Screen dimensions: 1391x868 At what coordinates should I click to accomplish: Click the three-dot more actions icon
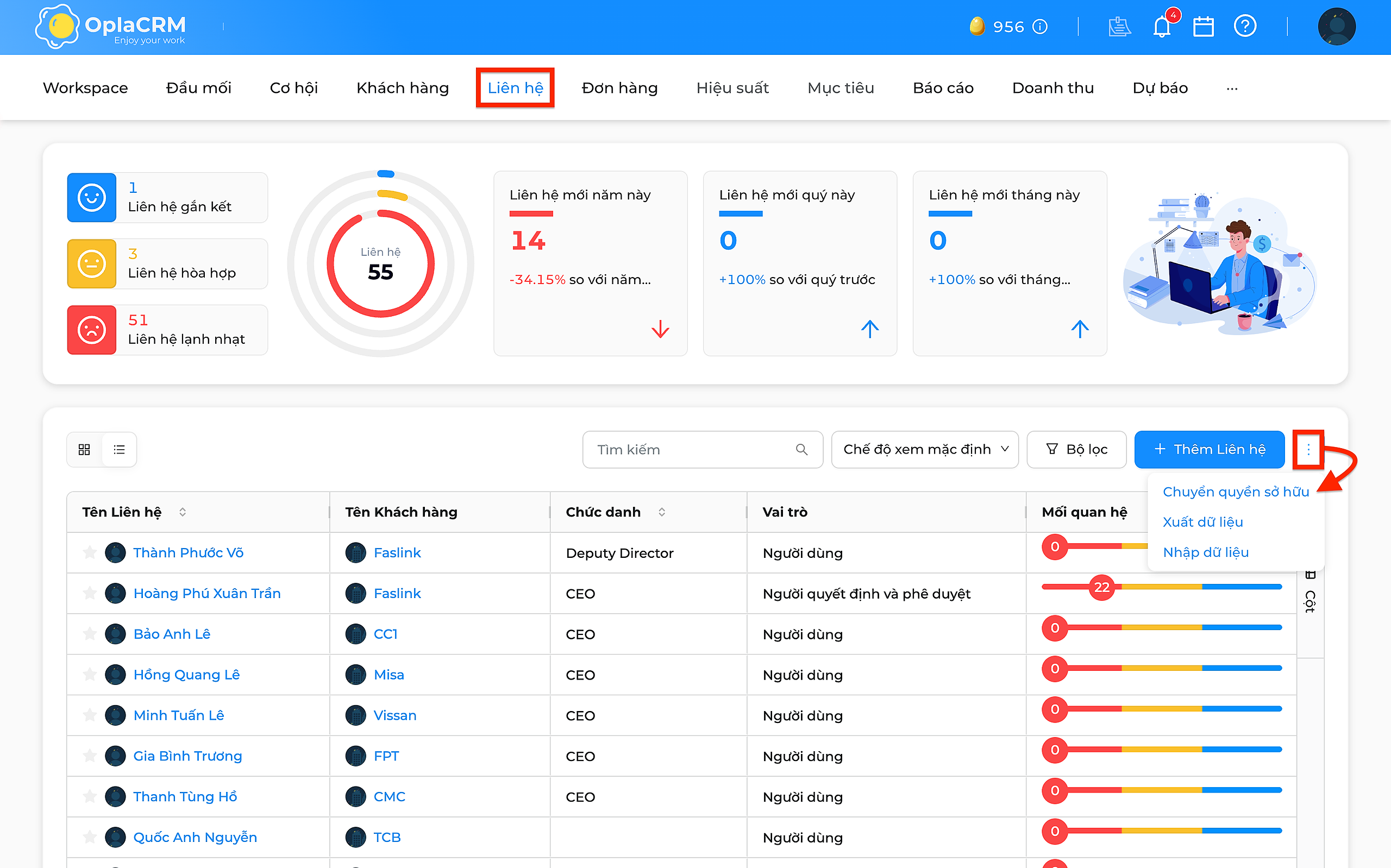click(x=1308, y=450)
